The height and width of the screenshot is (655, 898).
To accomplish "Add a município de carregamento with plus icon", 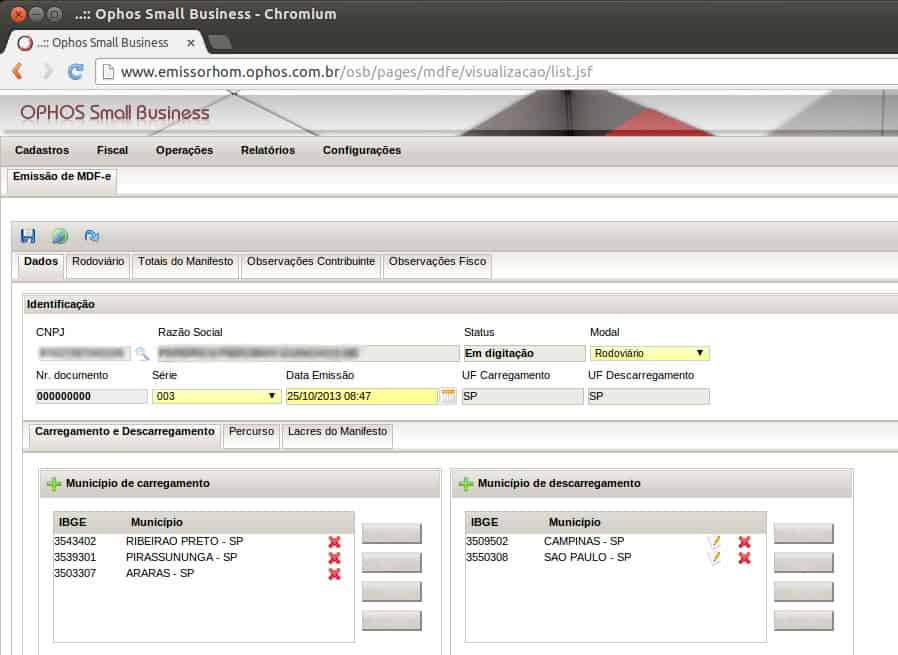I will [x=54, y=484].
